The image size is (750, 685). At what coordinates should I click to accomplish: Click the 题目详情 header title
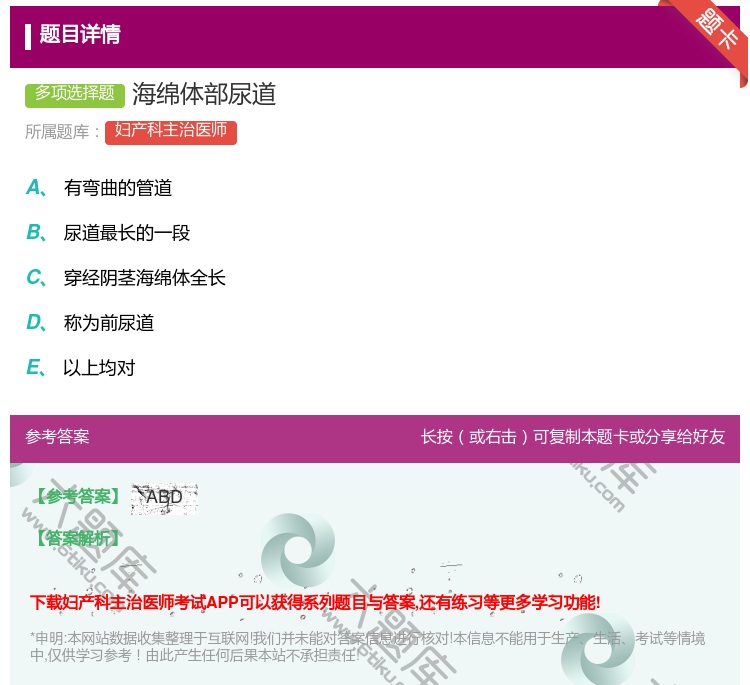80,34
